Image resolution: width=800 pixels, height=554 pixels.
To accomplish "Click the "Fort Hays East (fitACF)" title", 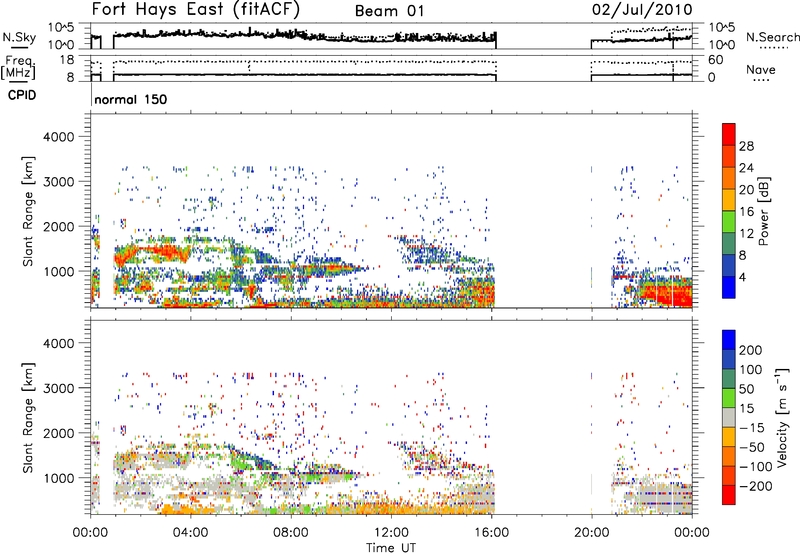I will click(196, 10).
